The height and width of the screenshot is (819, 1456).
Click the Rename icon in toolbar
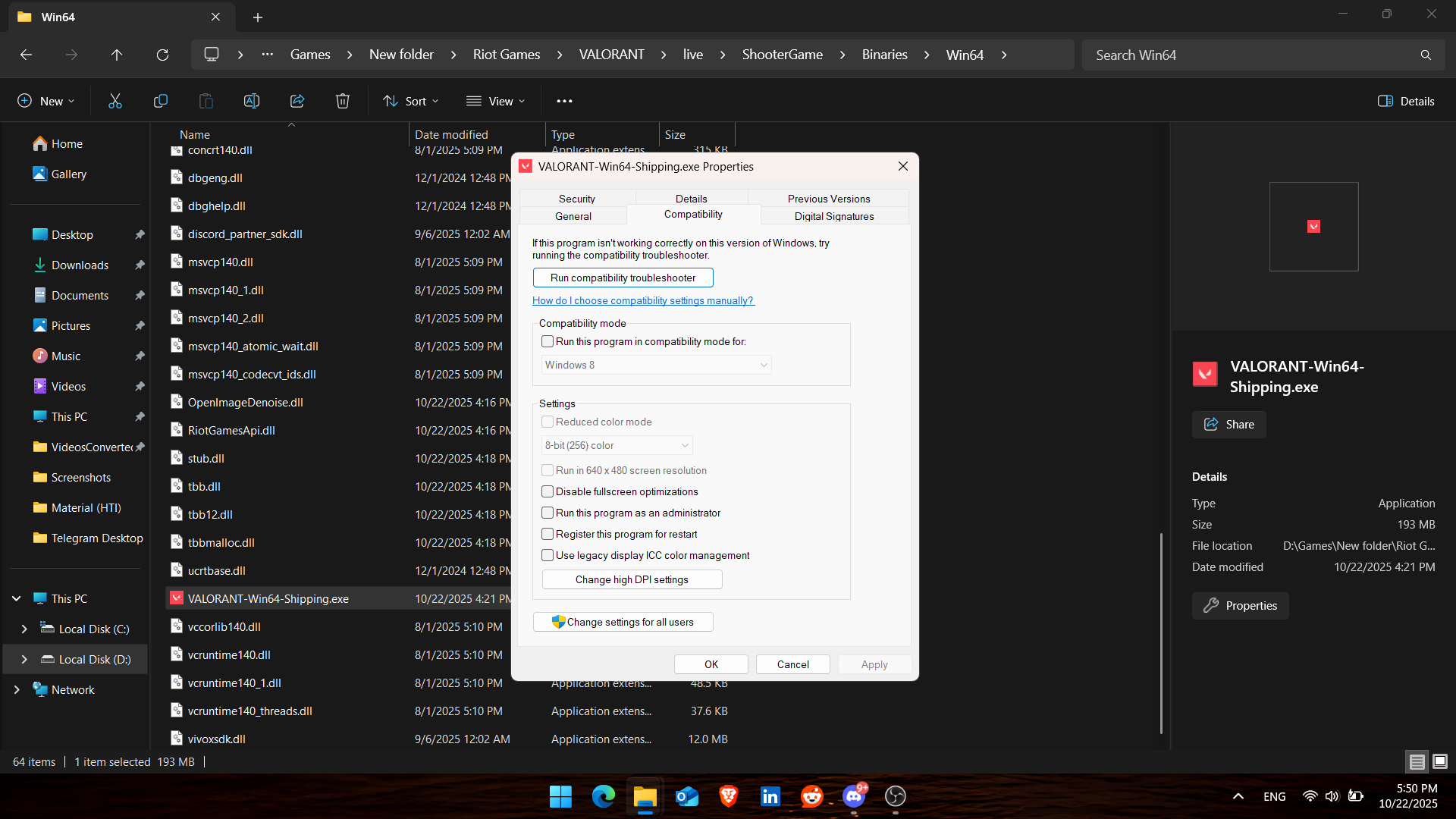pyautogui.click(x=252, y=101)
